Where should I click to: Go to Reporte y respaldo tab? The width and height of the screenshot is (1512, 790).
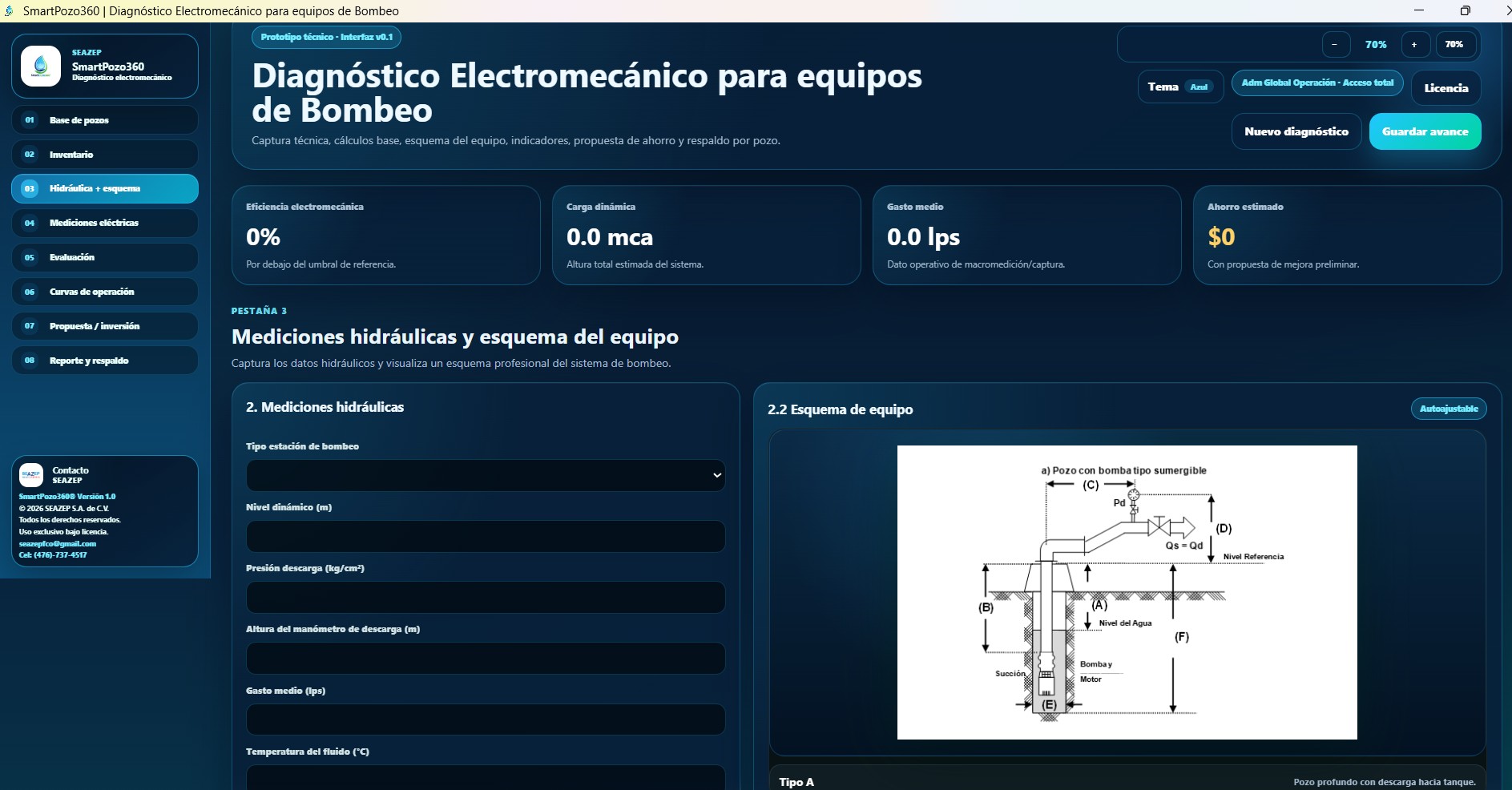point(105,361)
